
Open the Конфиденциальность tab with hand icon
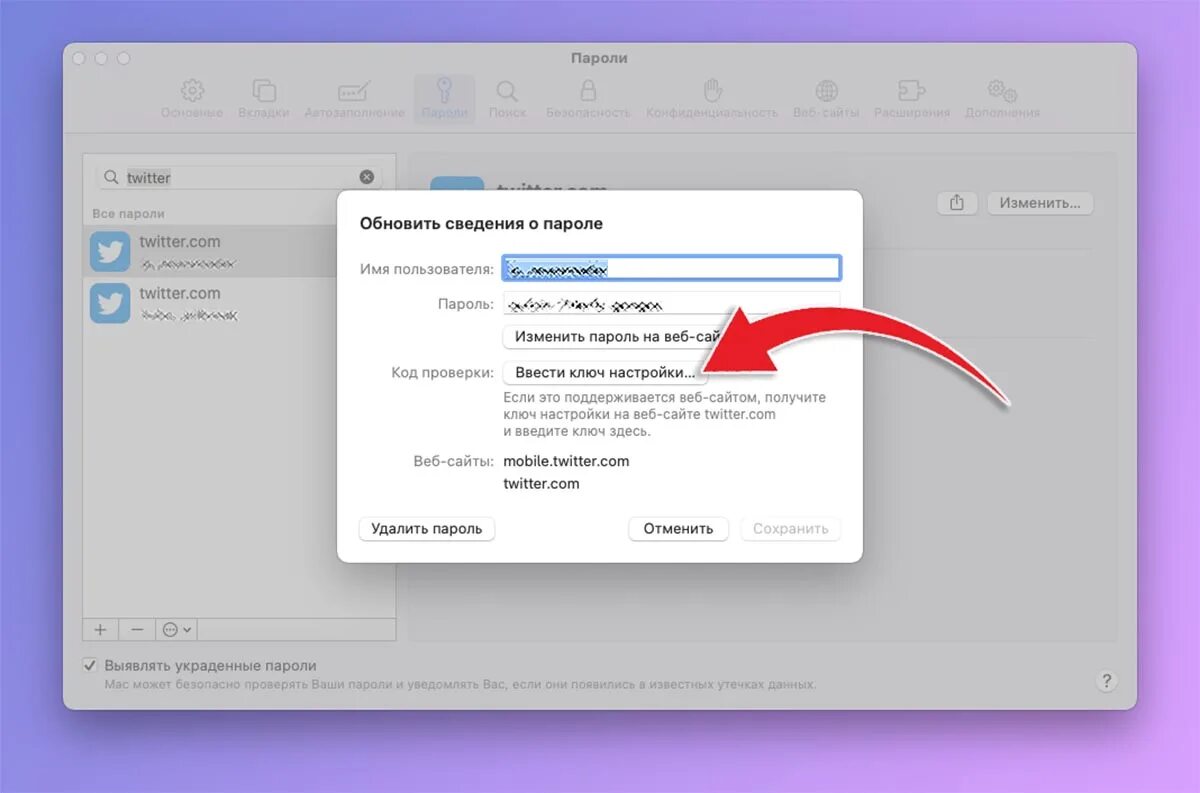(x=712, y=99)
